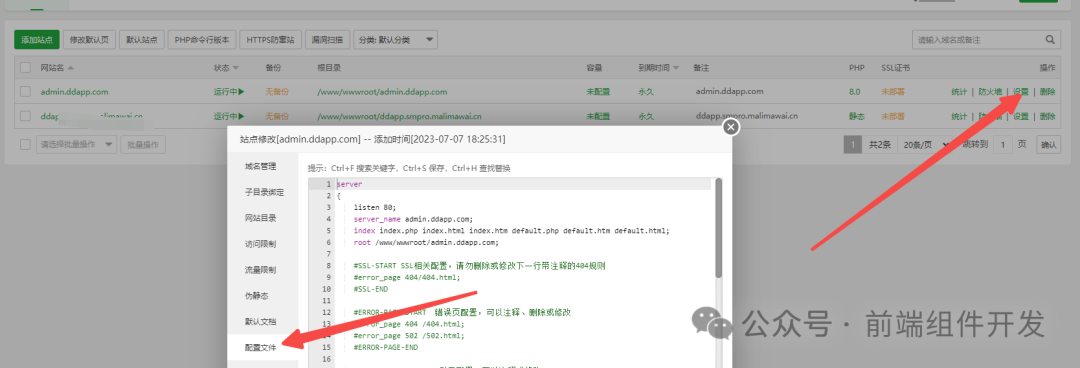Viewport: 1080px width, 368px height.
Task: Click the '#error_page 502 /502.html;' line
Action: (409, 336)
